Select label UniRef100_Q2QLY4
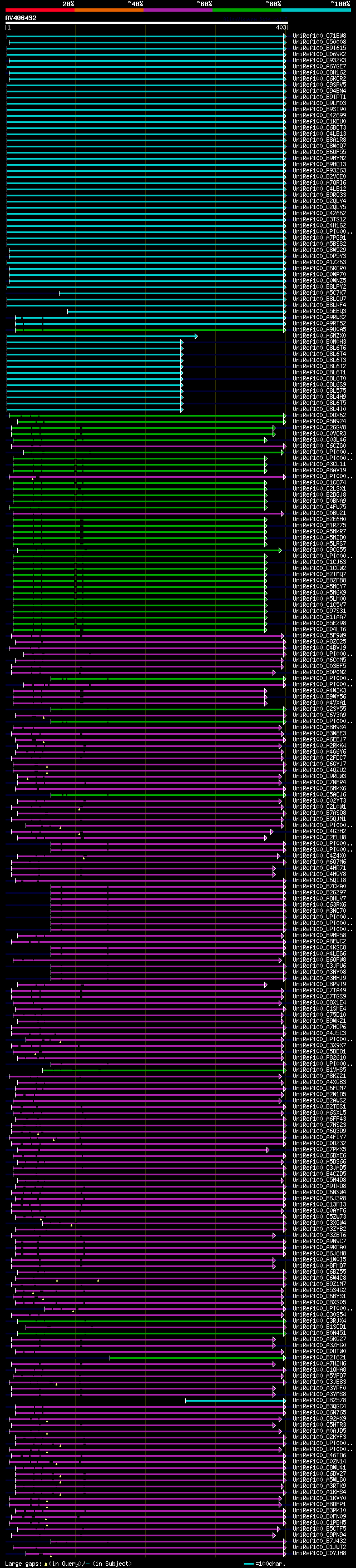The image size is (356, 1568). [x=319, y=201]
